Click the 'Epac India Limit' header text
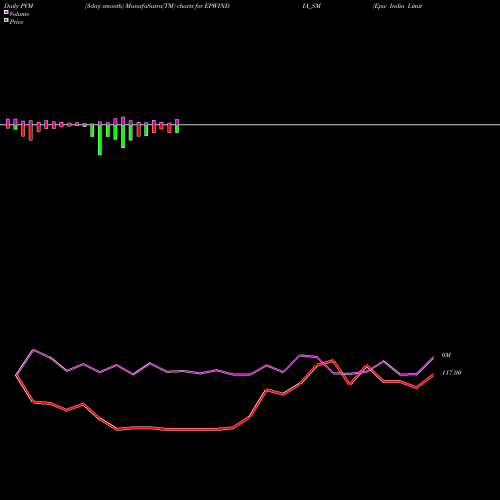The height and width of the screenshot is (500, 500). (x=398, y=6)
